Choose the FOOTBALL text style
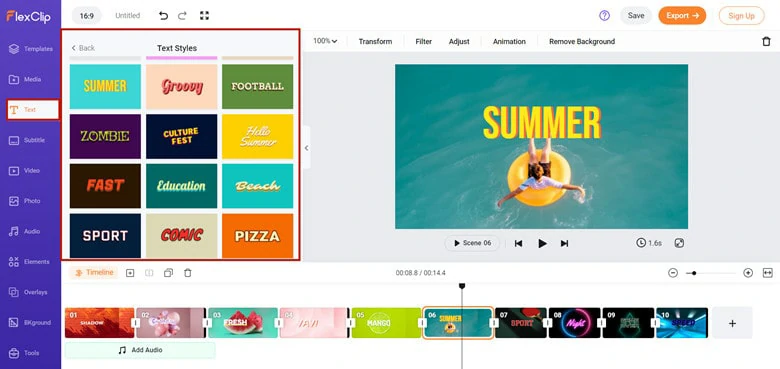The image size is (780, 369). point(258,87)
